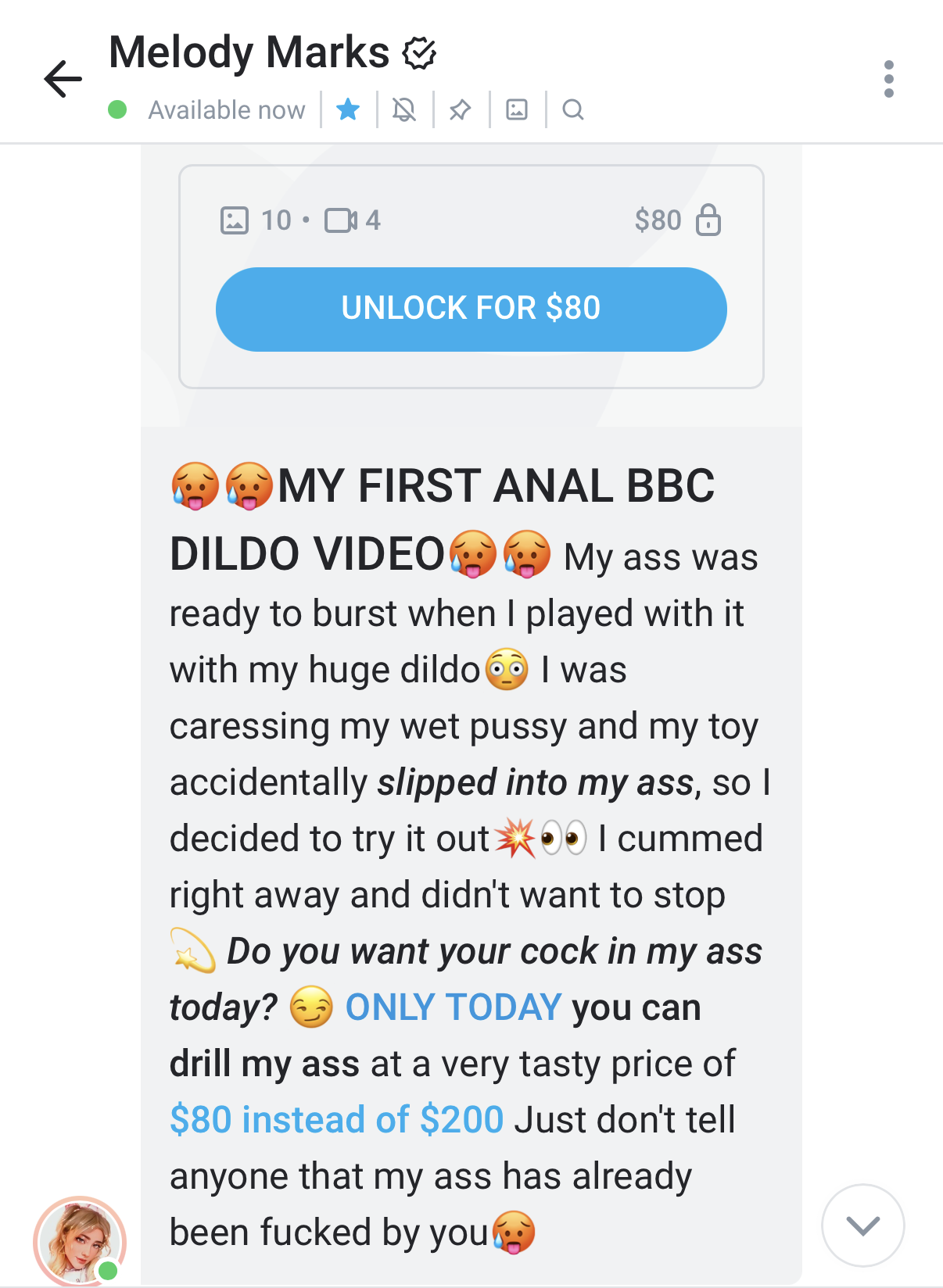Click the green online dot on avatar
The width and height of the screenshot is (943, 1288).
pyautogui.click(x=109, y=1270)
